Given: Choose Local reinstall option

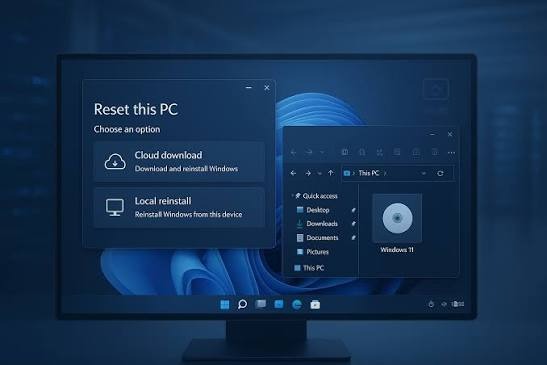Looking at the screenshot, I should [179, 208].
